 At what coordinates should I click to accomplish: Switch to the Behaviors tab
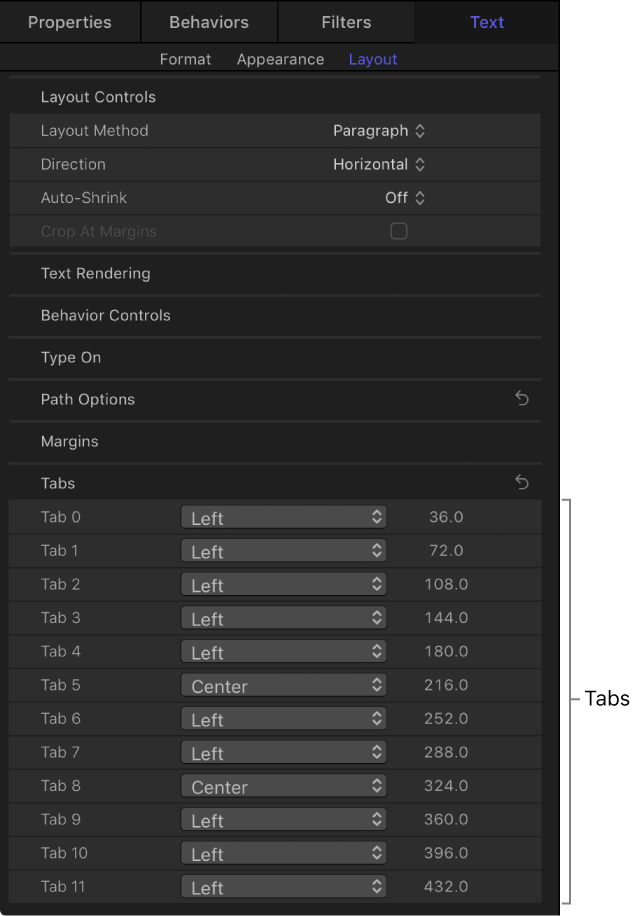pos(208,21)
